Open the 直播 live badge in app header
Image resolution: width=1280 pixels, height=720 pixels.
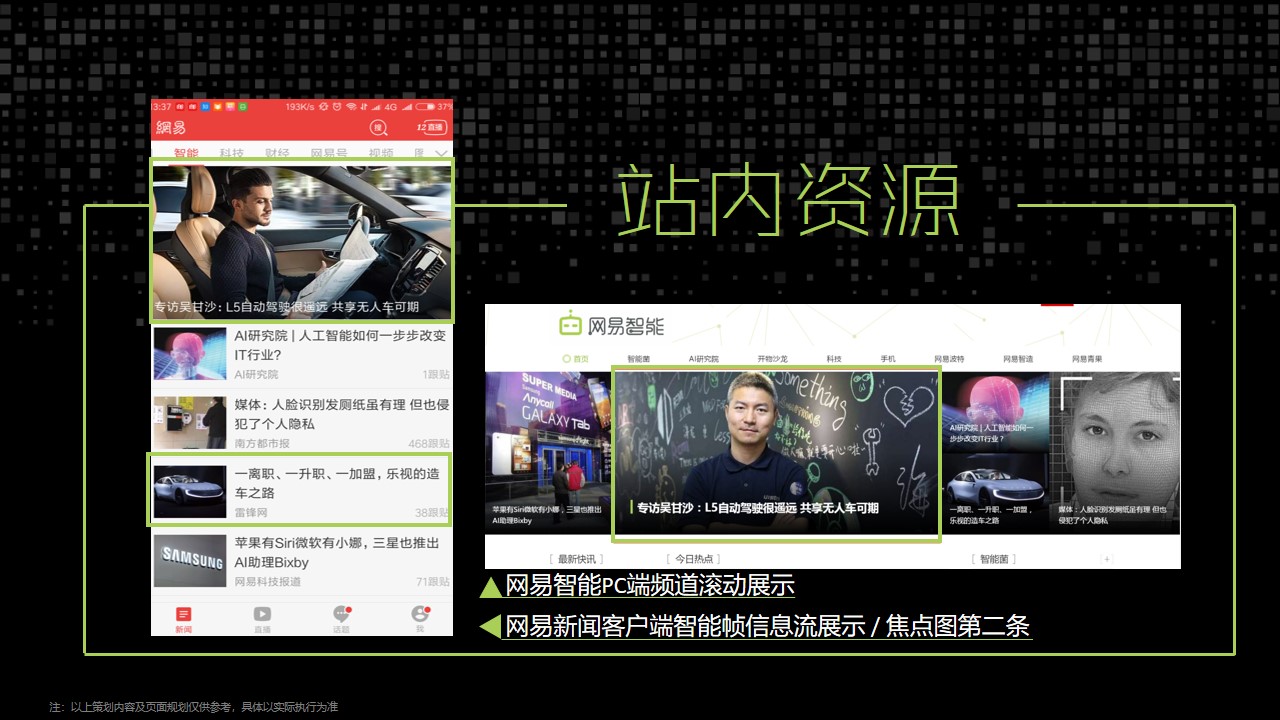(x=431, y=127)
